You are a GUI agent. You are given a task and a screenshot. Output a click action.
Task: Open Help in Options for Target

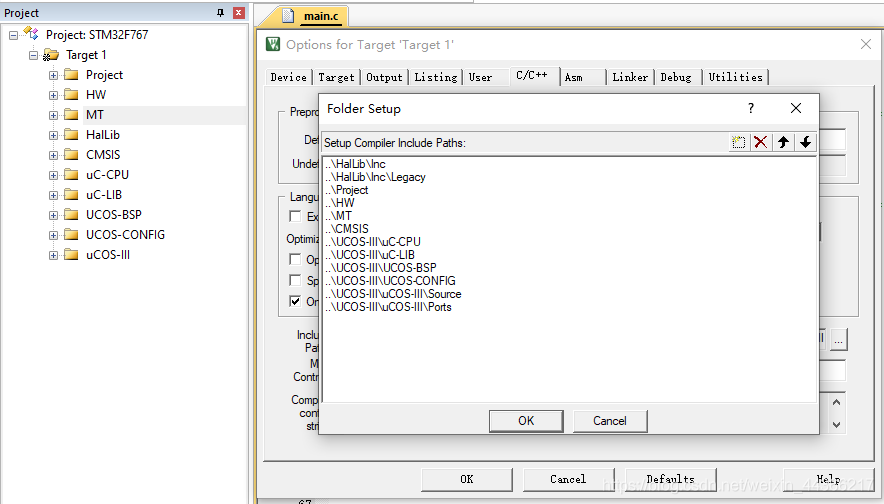[x=829, y=479]
